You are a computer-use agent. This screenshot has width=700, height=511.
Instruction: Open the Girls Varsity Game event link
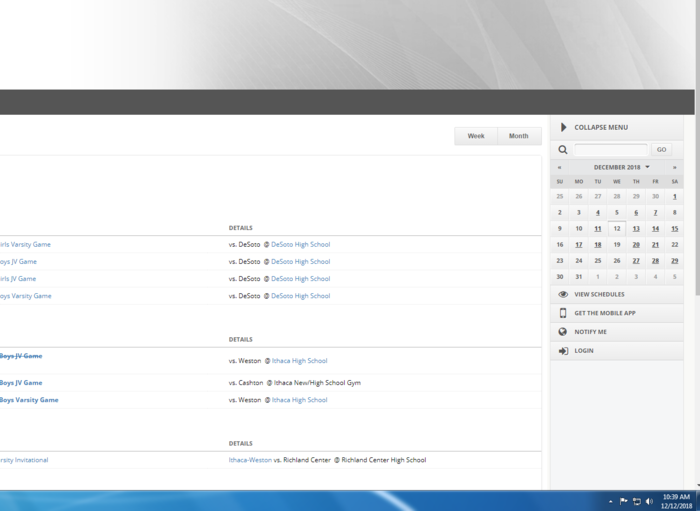click(x=25, y=245)
